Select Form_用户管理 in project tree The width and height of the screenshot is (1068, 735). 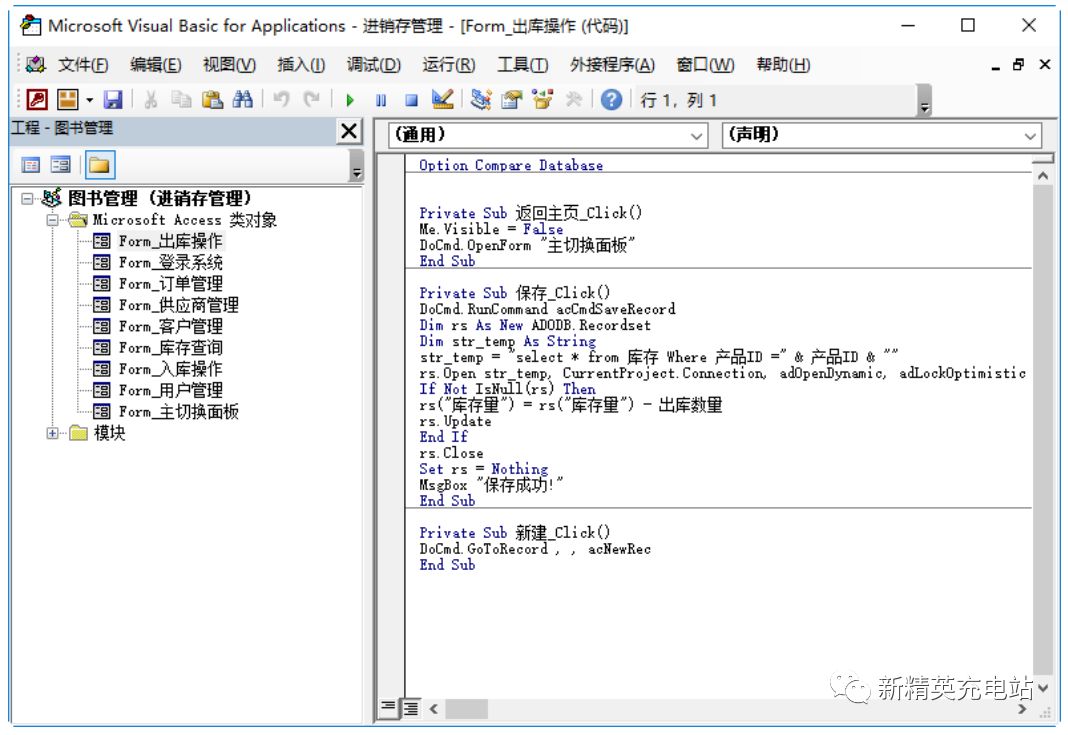click(170, 390)
